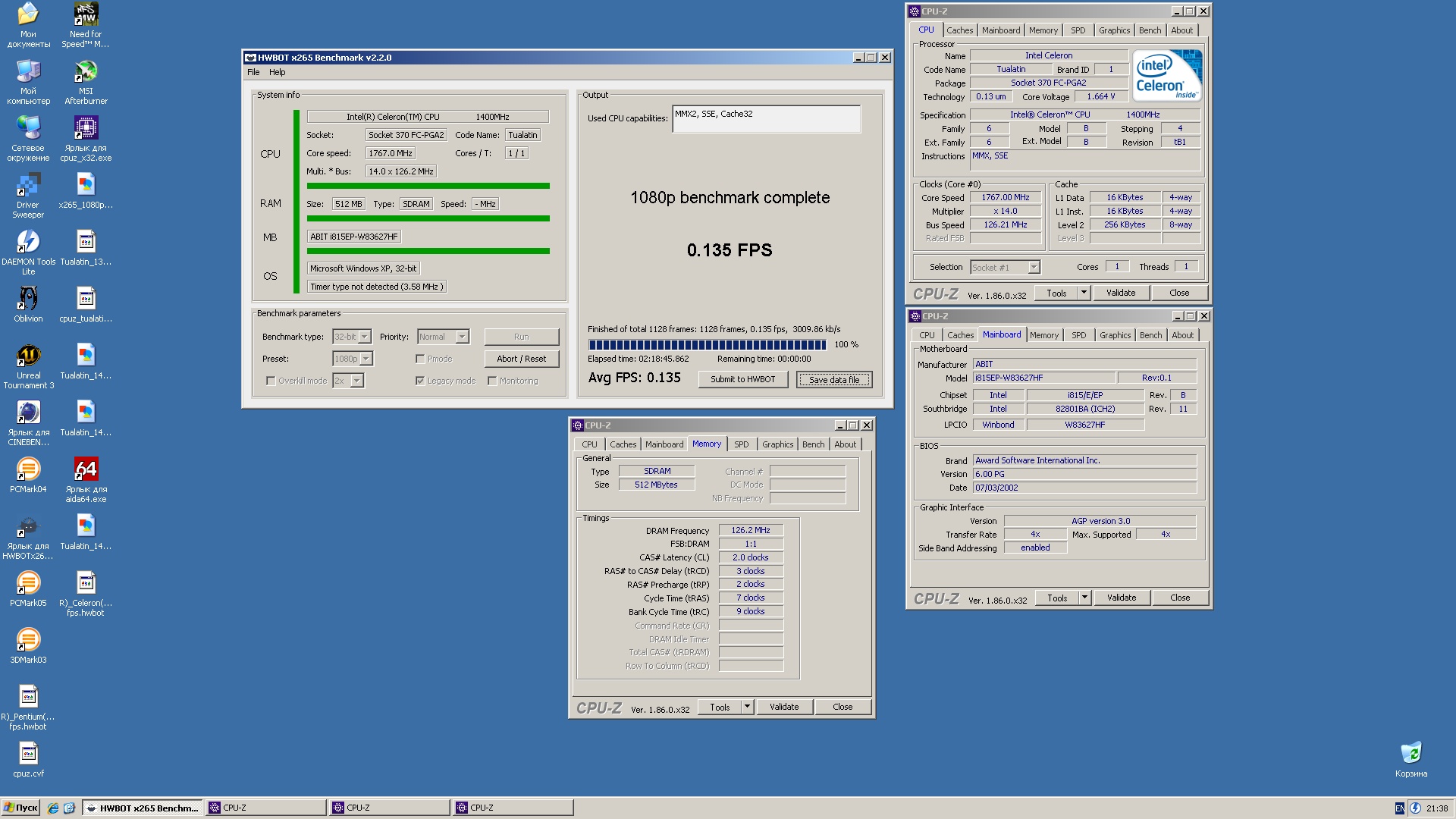
Task: Switch to Graphics tab in top CPU-Z
Action: (x=1114, y=30)
